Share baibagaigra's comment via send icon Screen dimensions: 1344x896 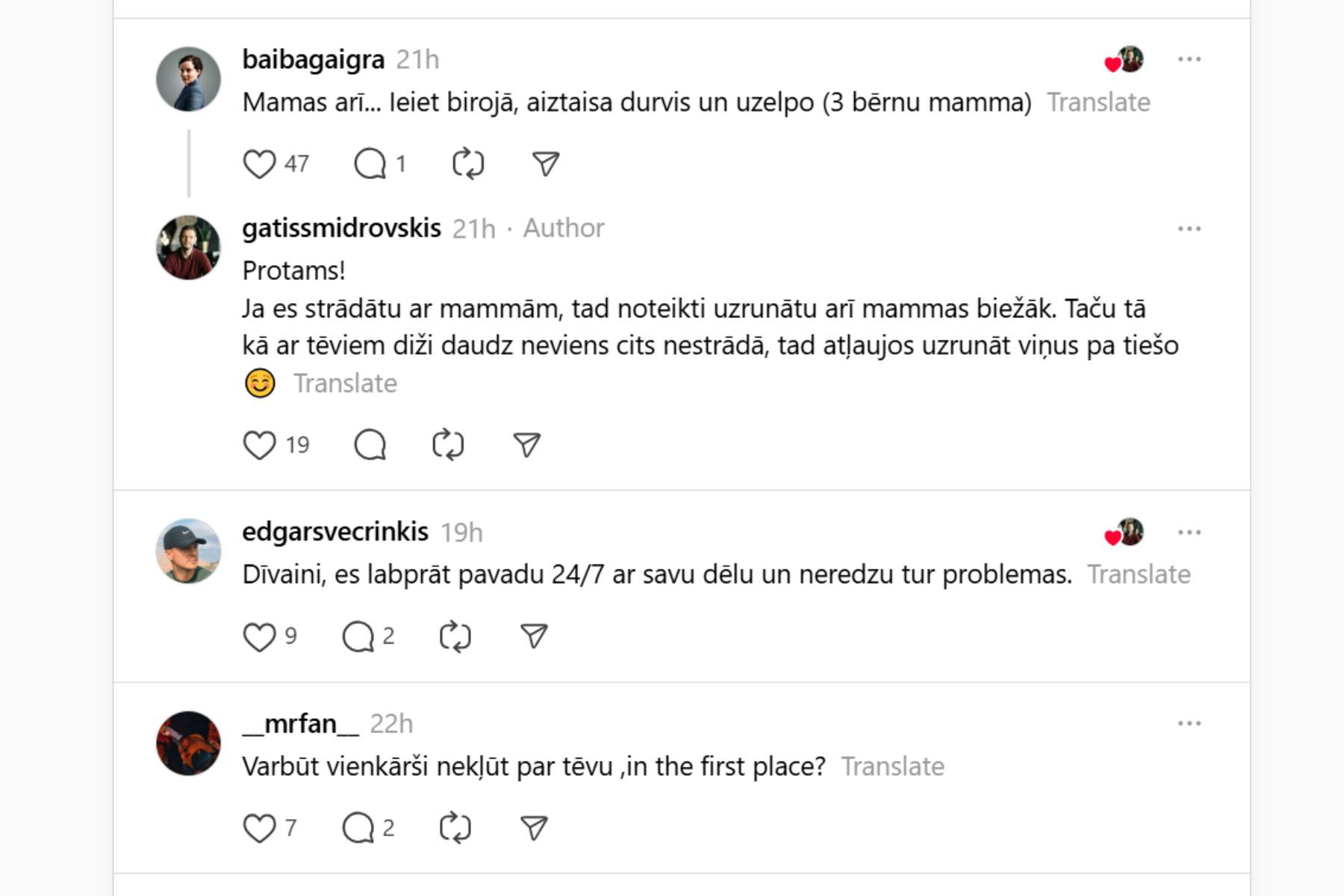tap(546, 164)
